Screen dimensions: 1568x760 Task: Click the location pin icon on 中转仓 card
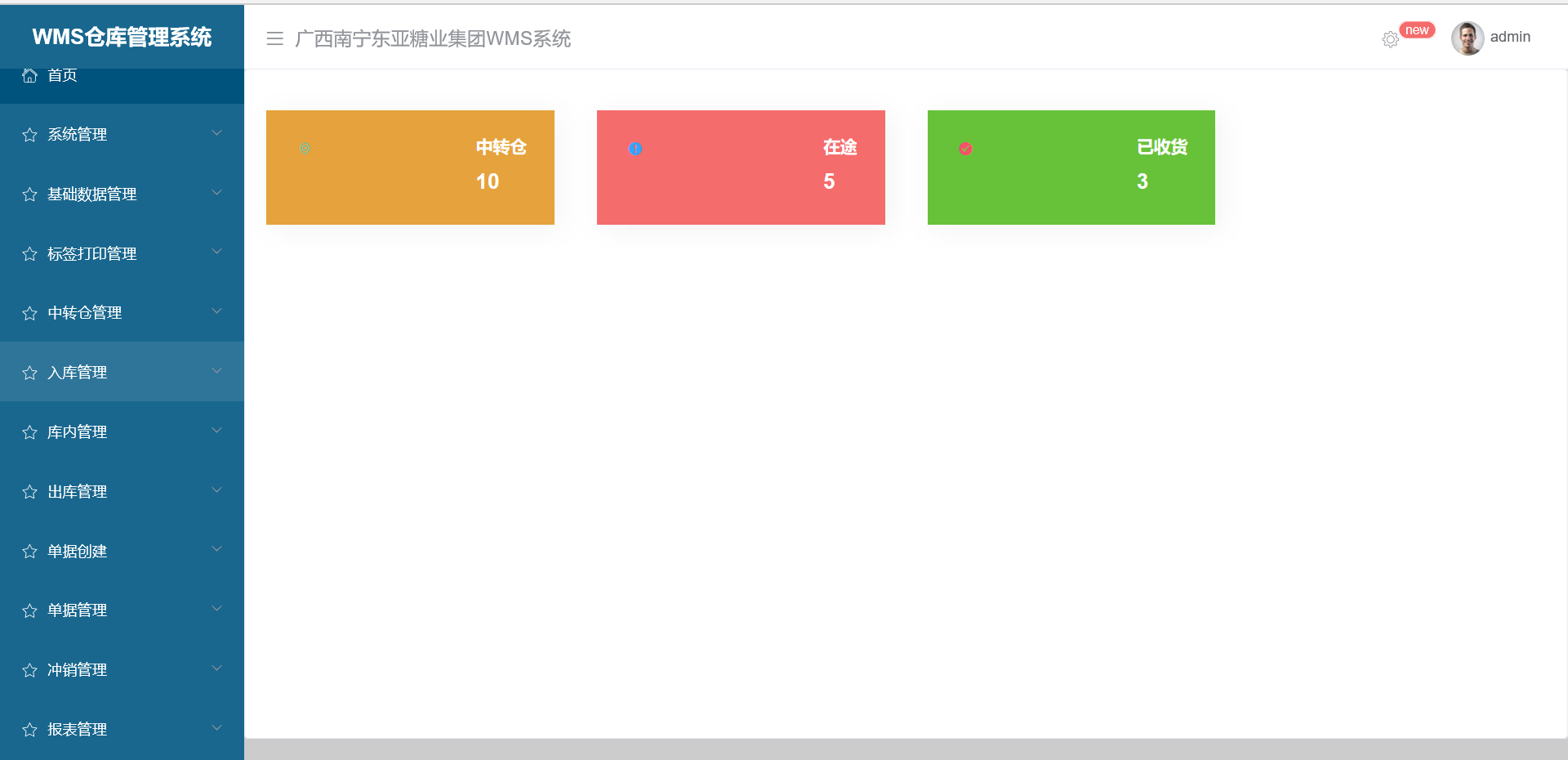(x=305, y=150)
